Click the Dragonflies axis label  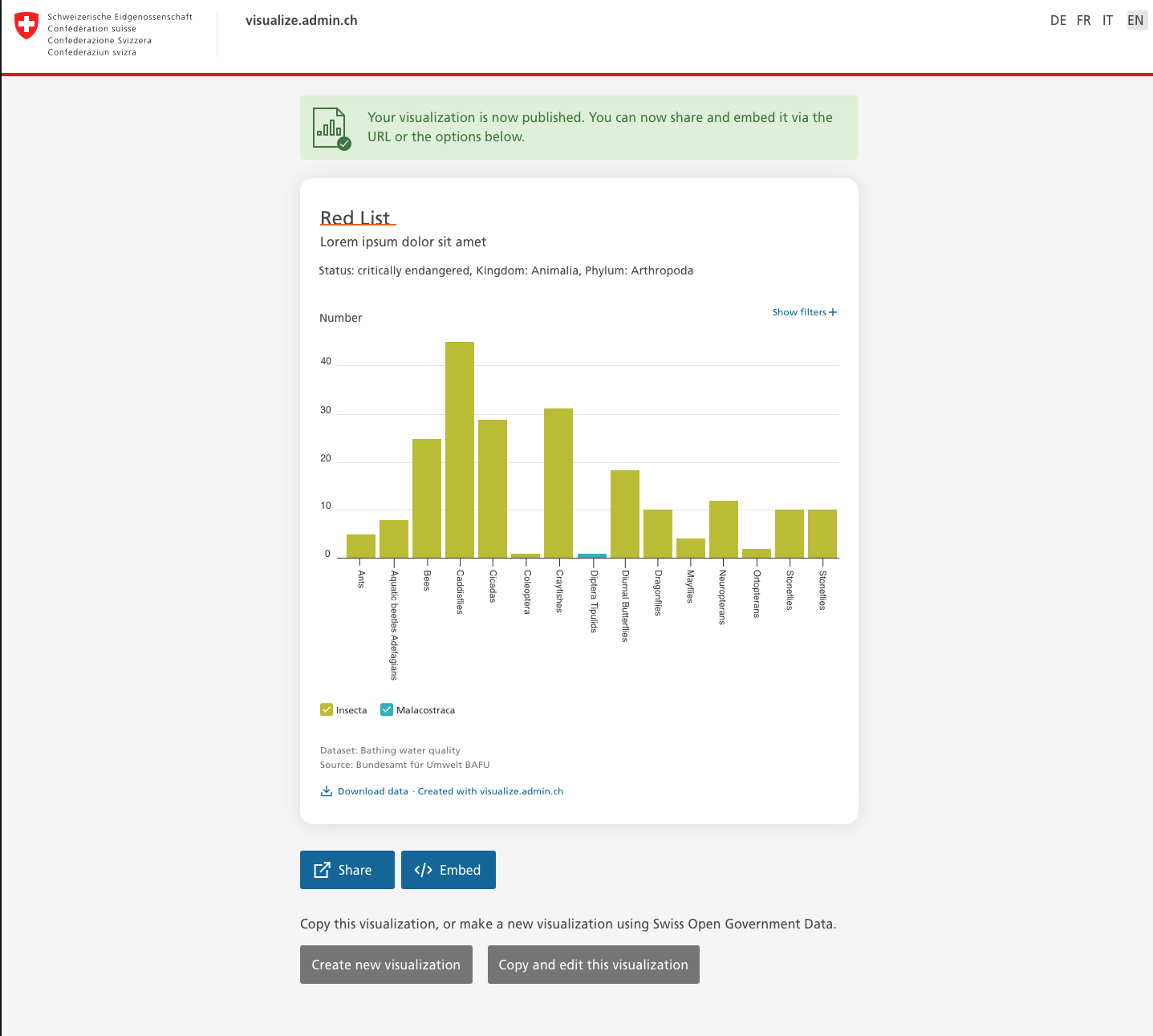click(x=658, y=592)
